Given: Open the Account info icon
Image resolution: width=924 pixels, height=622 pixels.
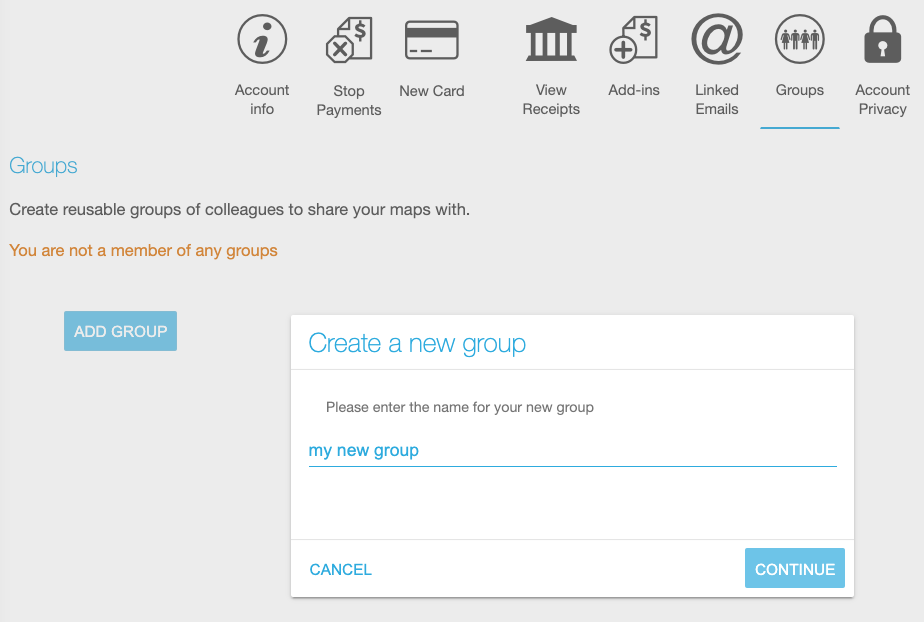Looking at the screenshot, I should coord(262,39).
